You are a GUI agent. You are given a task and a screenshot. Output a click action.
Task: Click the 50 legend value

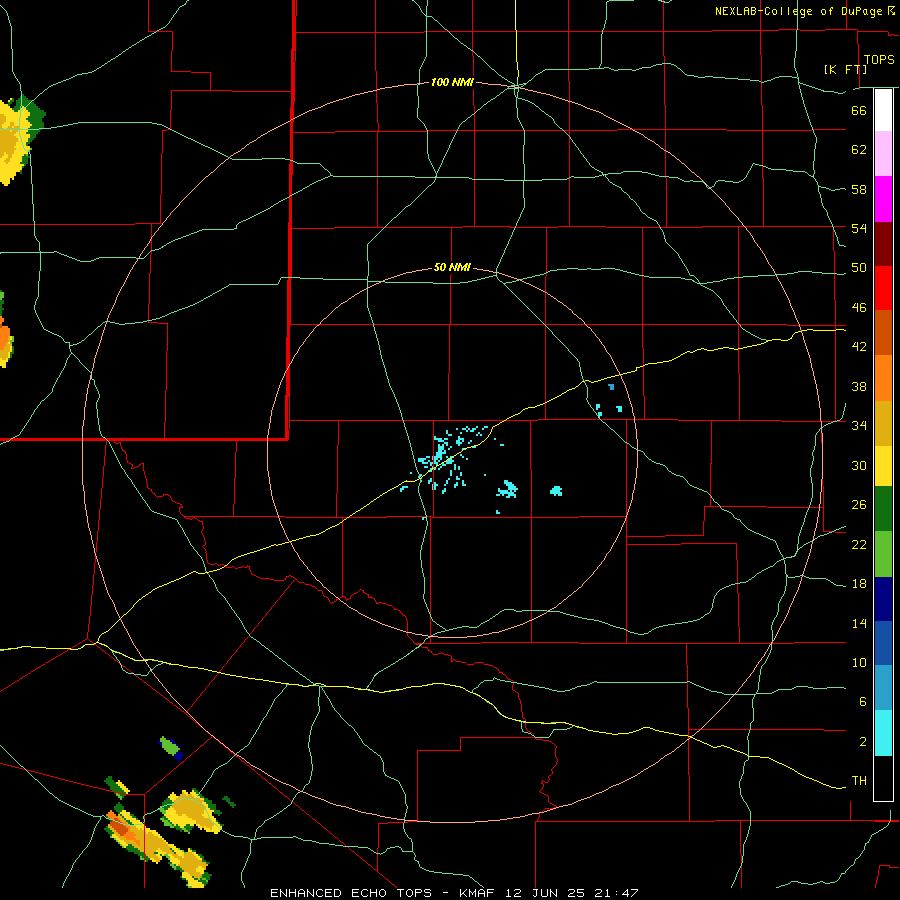(x=859, y=267)
